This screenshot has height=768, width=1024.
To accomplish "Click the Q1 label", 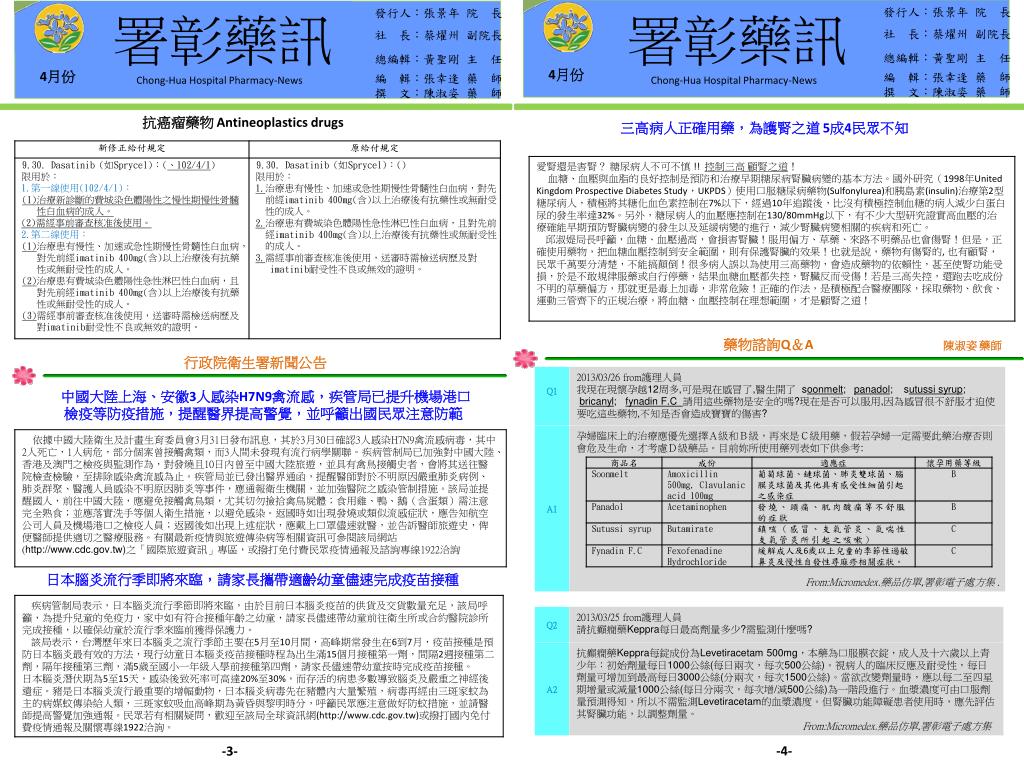I will pos(552,391).
